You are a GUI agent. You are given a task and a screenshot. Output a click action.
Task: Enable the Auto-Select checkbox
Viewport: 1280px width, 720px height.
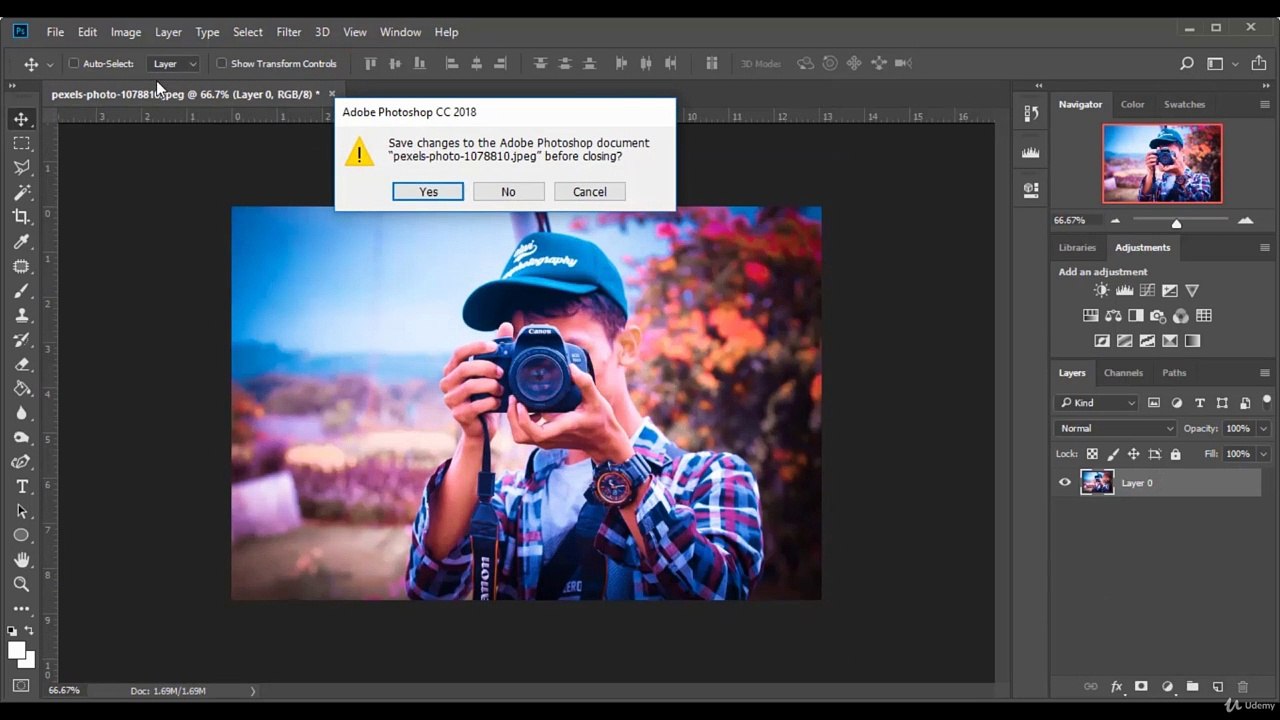pos(74,64)
